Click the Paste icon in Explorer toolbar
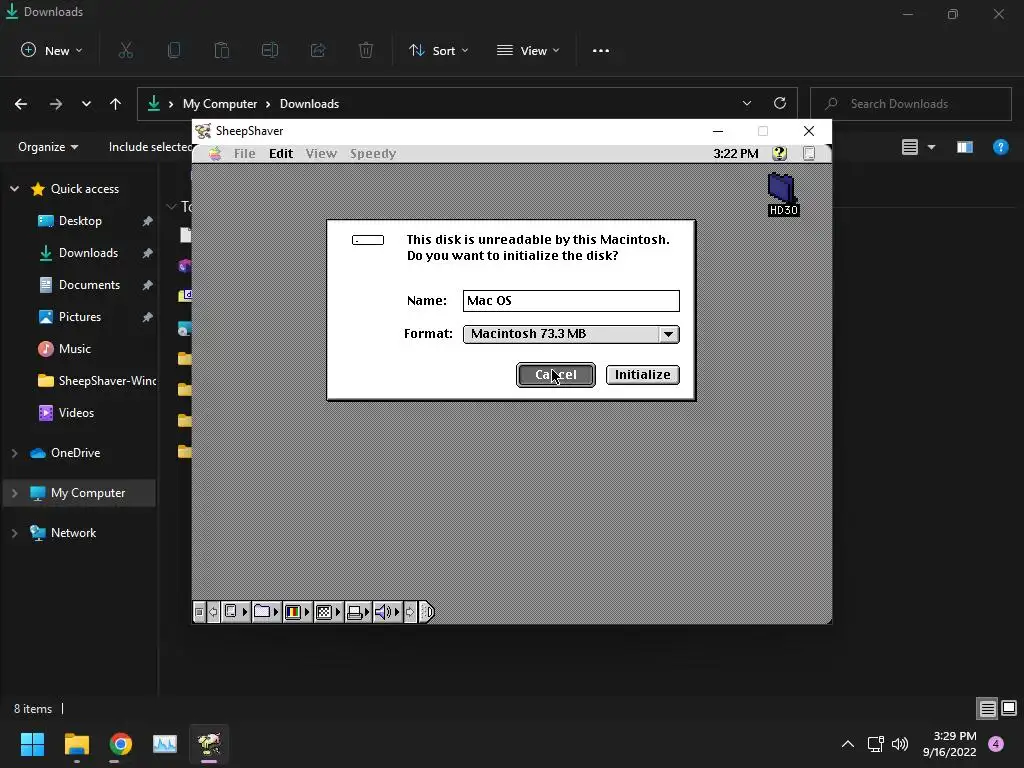The width and height of the screenshot is (1024, 768). 222,50
